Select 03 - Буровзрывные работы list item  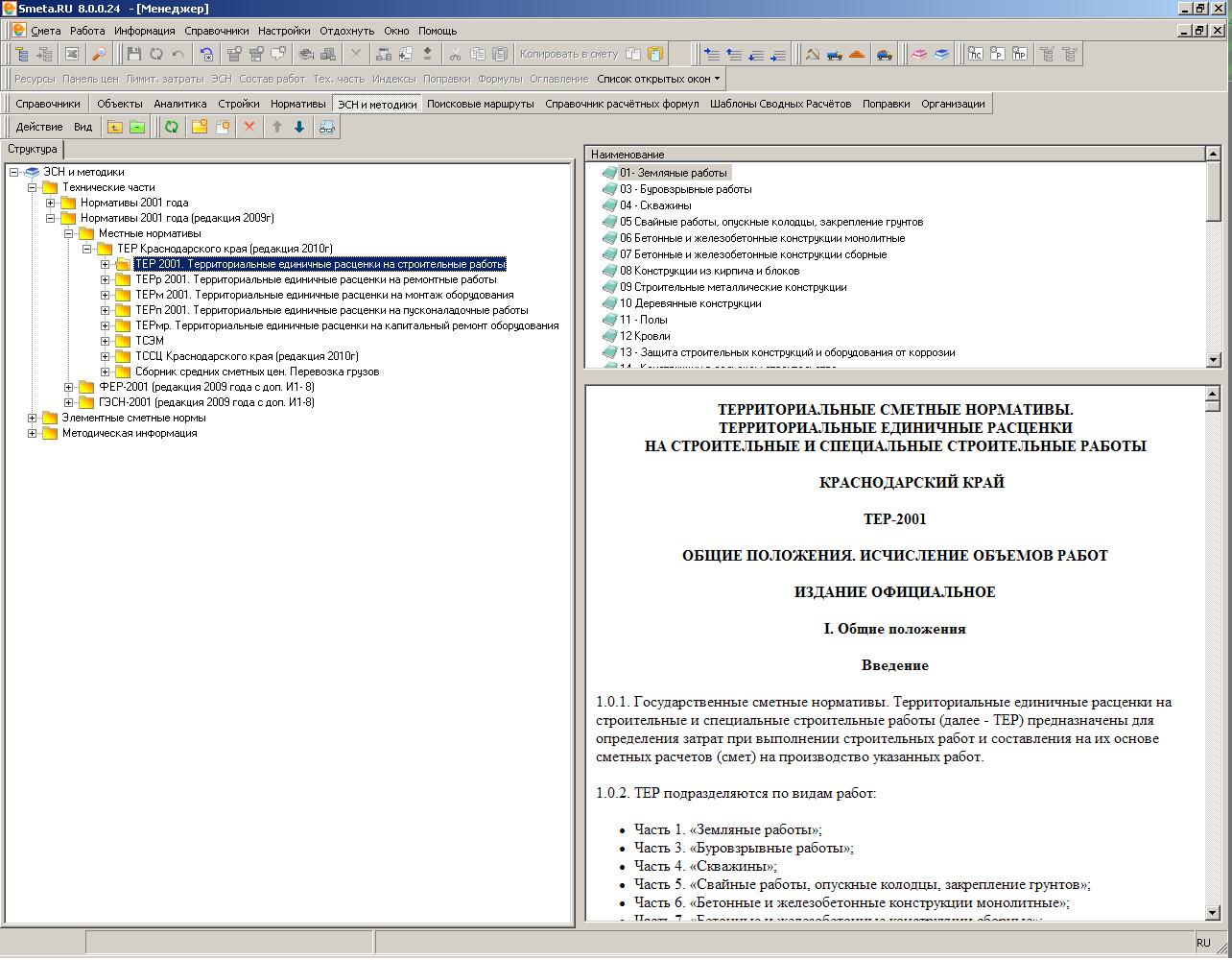pyautogui.click(x=685, y=189)
